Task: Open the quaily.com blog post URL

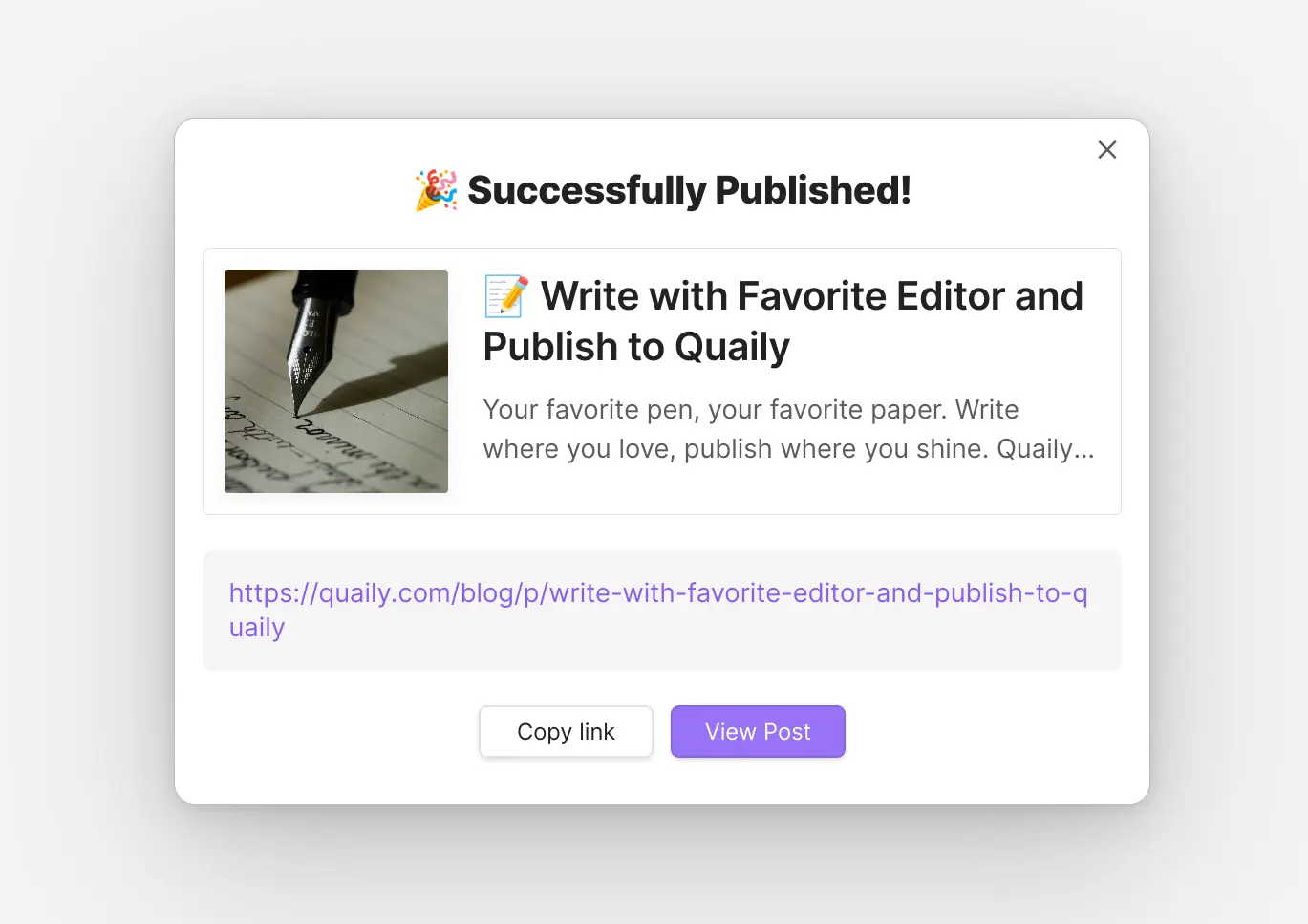Action: click(657, 593)
